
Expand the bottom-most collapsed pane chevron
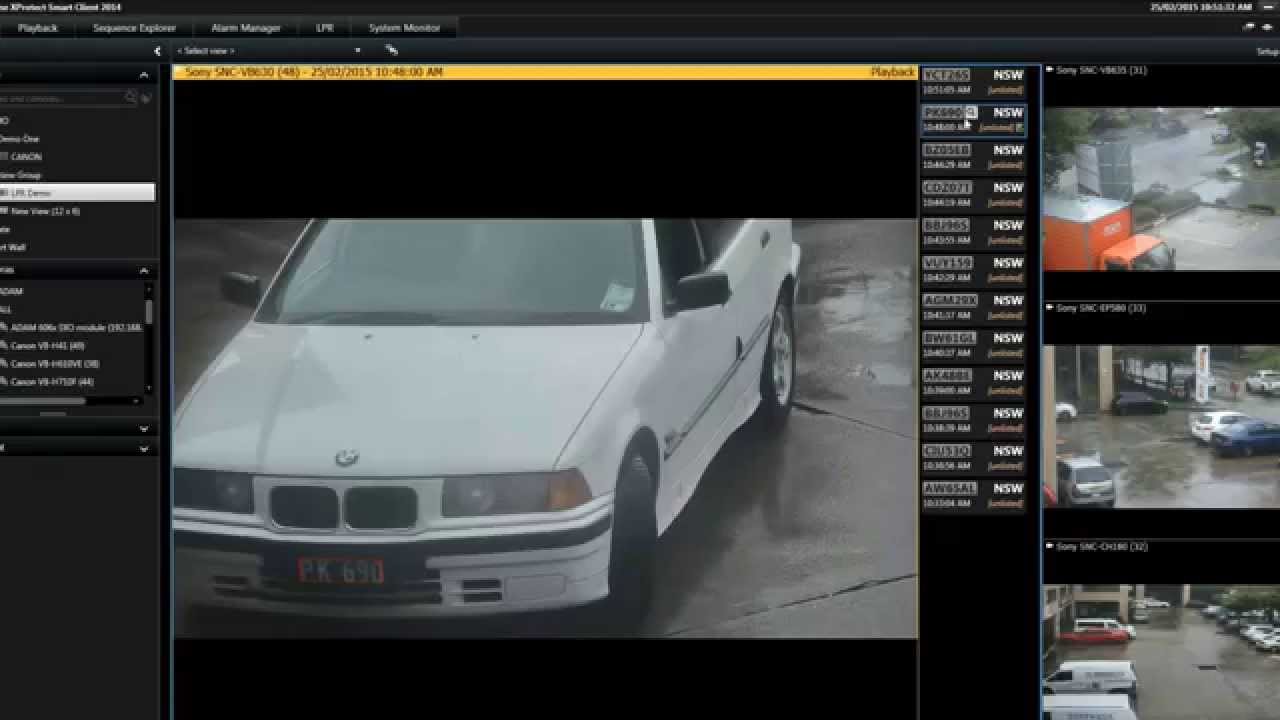(x=144, y=449)
